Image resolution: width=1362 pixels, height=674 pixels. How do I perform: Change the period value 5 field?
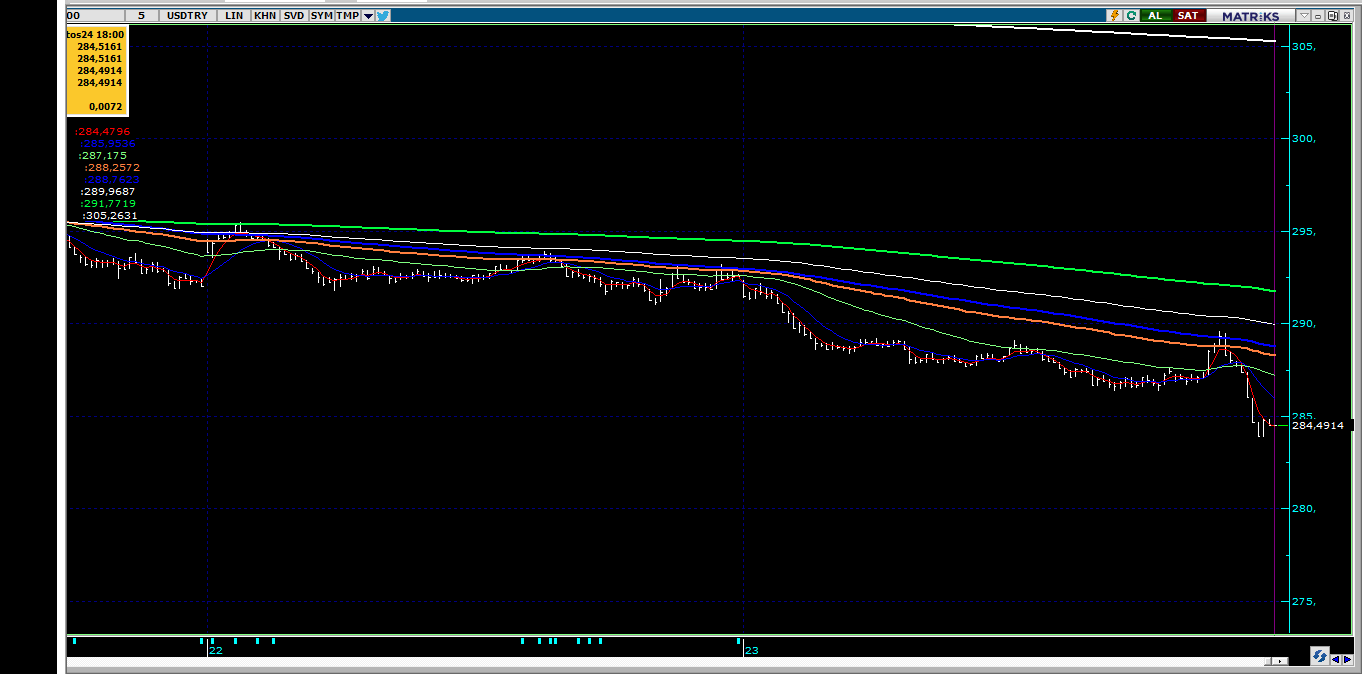(x=143, y=15)
